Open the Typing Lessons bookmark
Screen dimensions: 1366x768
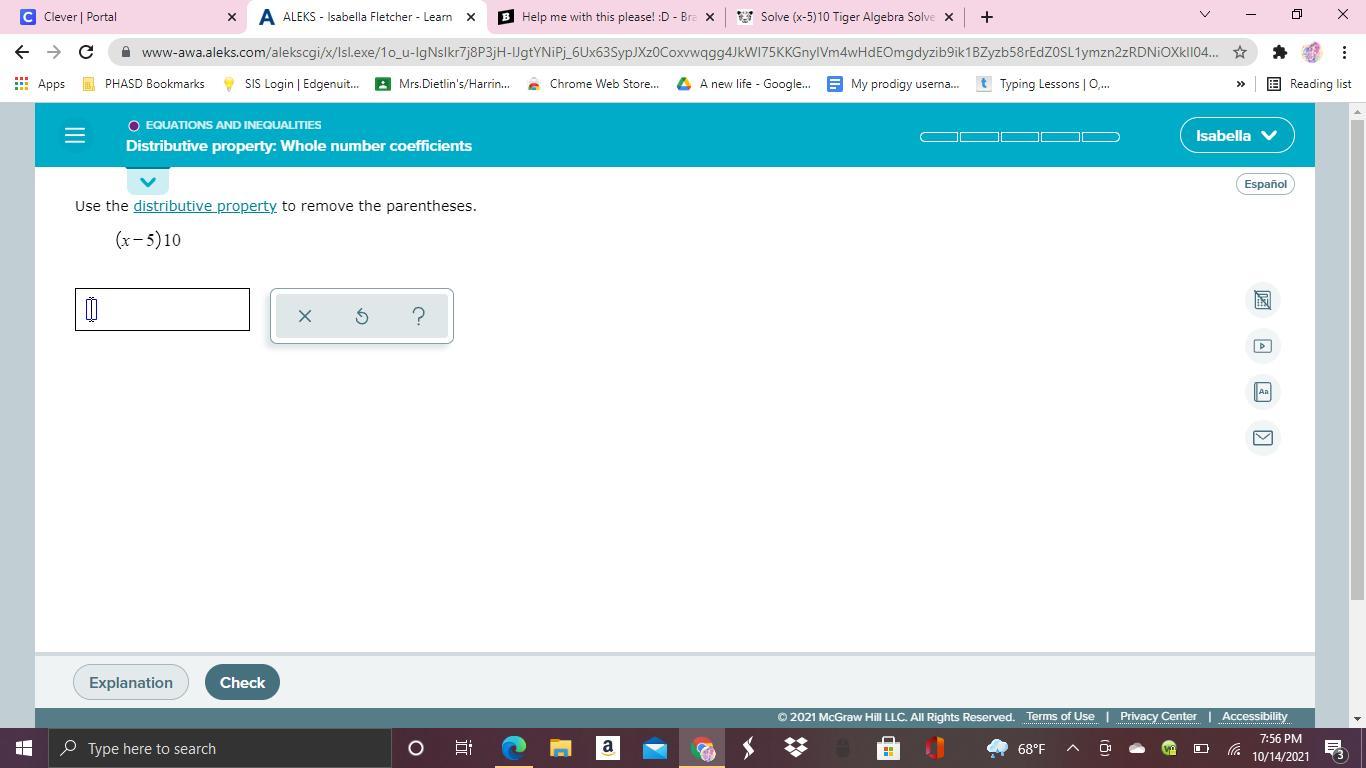point(1043,84)
